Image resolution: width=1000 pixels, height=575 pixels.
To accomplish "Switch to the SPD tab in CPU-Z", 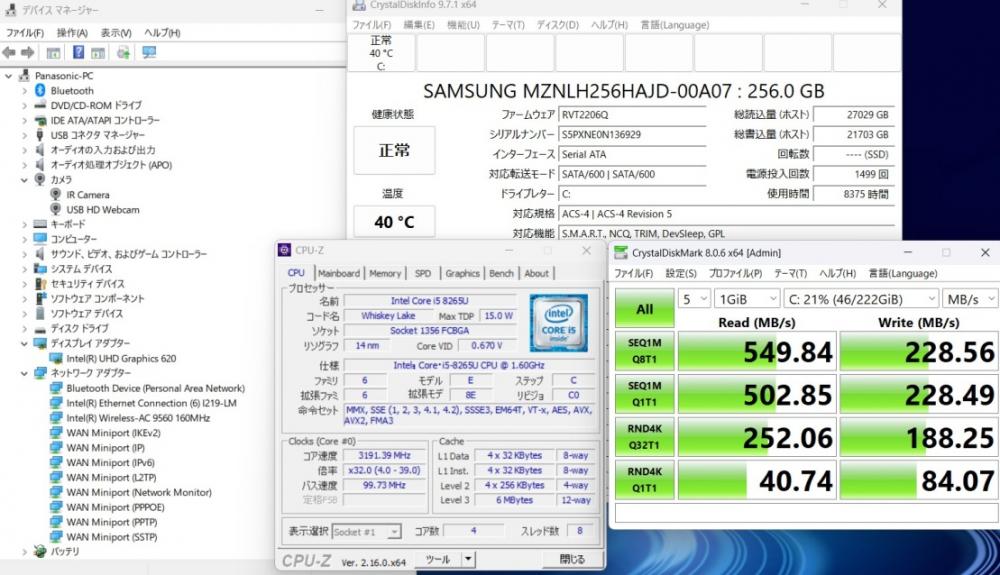I will [x=423, y=273].
